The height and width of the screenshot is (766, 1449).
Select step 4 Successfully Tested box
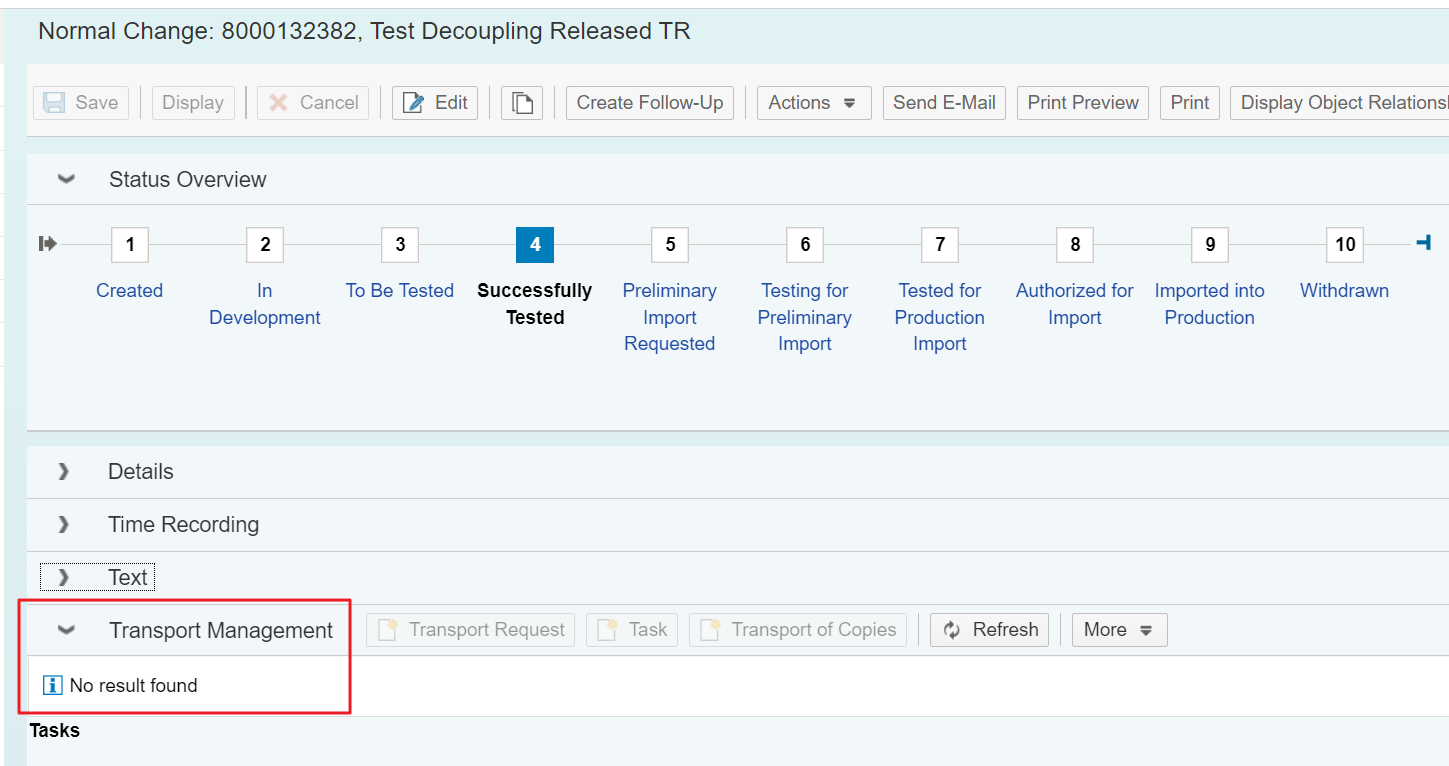tap(535, 245)
